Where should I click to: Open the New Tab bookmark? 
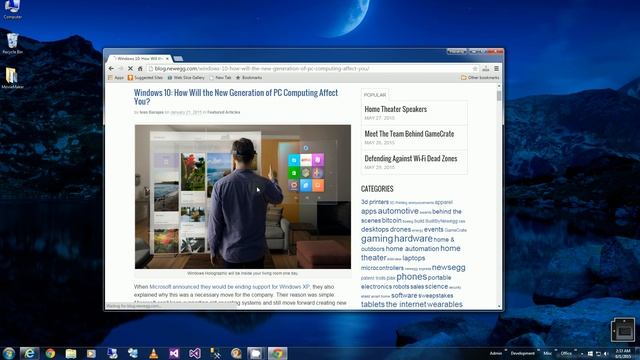[220, 78]
